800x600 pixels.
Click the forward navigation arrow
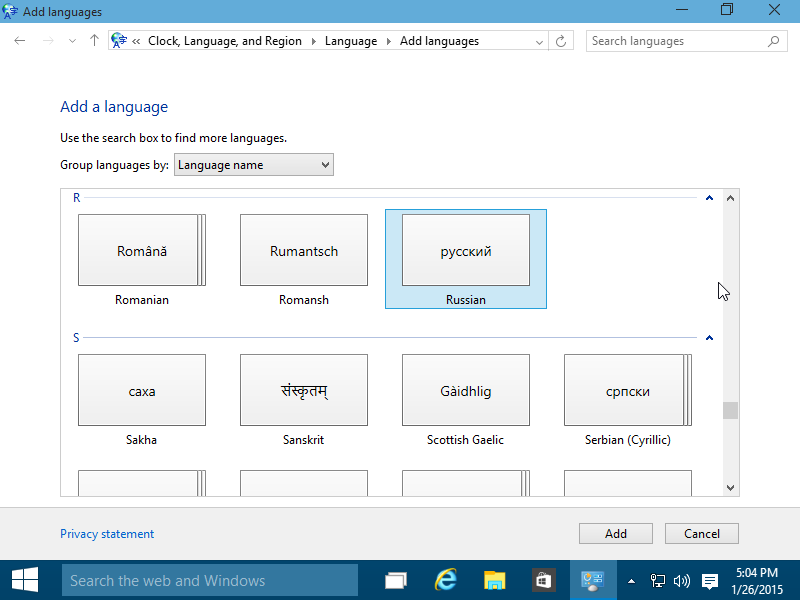[x=48, y=41]
